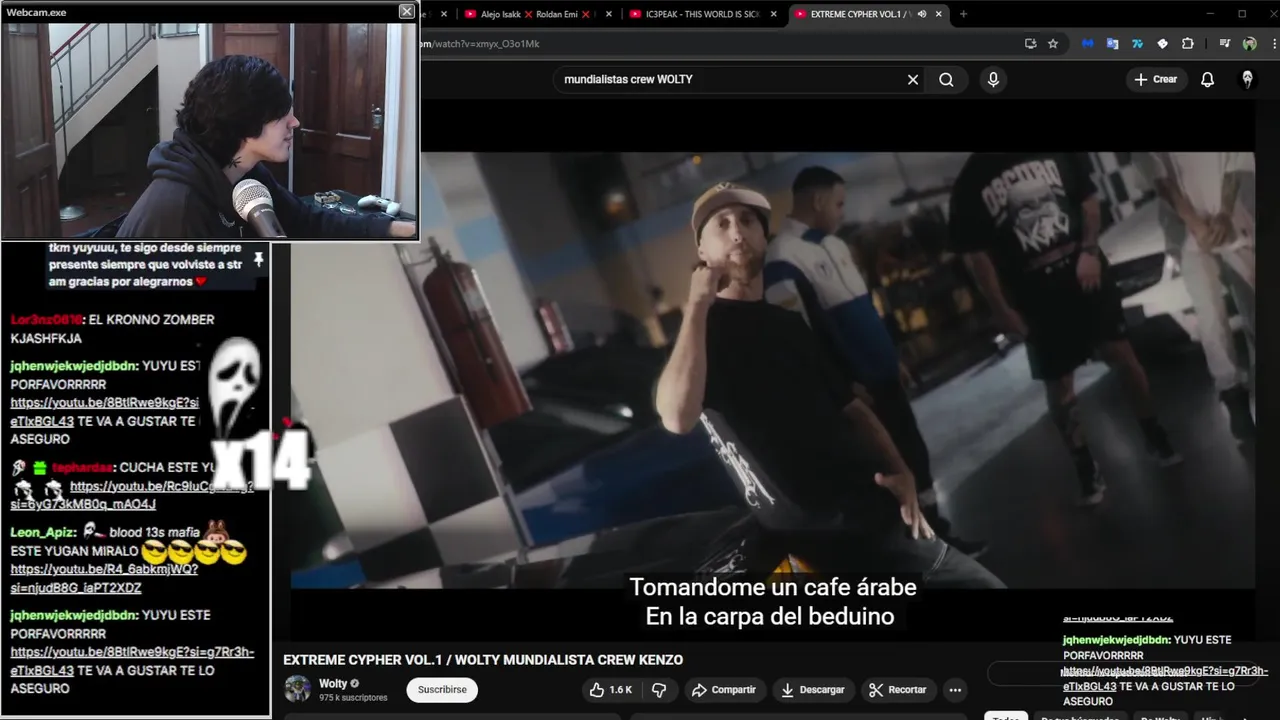Viewport: 1280px width, 720px height.
Task: Dislike the video
Action: point(659,690)
